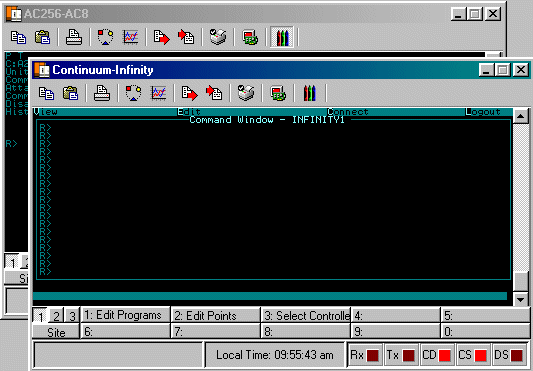Click Print icon in AC256-AC8 window toolbar
The height and width of the screenshot is (371, 533).
74,37
